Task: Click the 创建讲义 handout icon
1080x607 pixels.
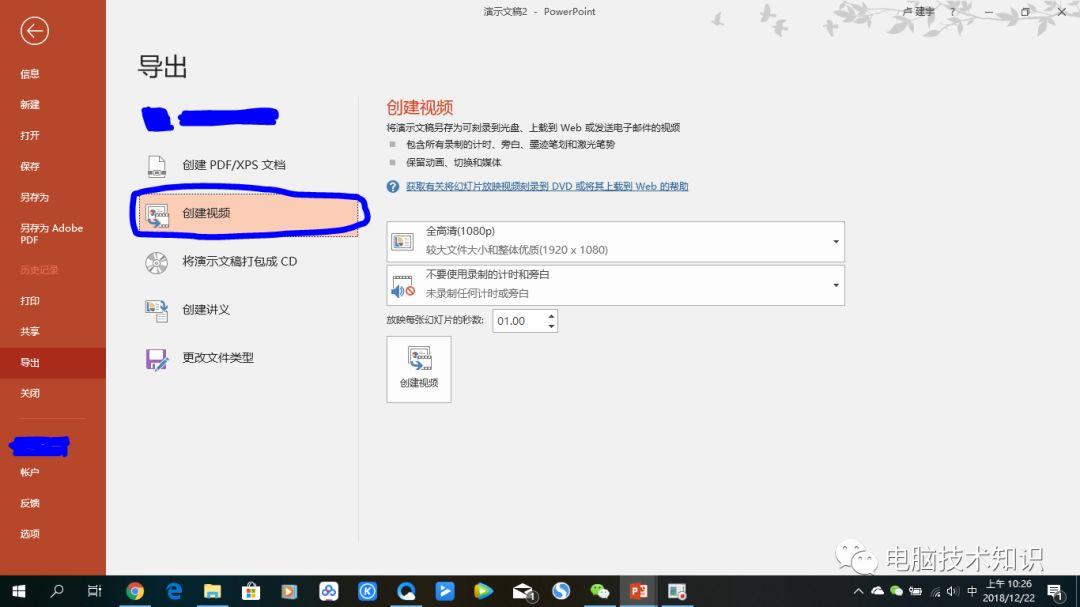Action: [x=156, y=311]
